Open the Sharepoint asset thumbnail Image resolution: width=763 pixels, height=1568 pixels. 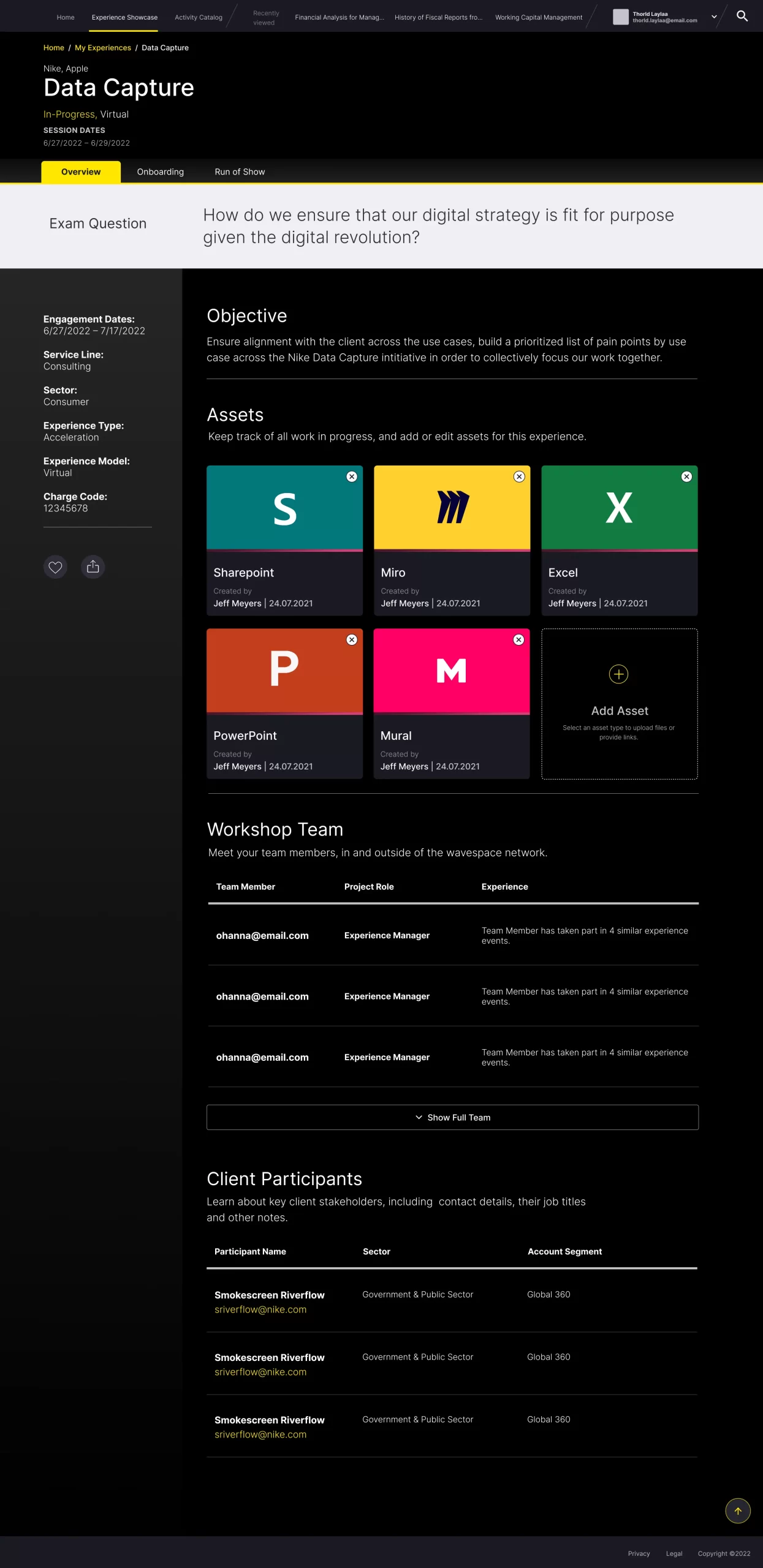click(x=284, y=508)
